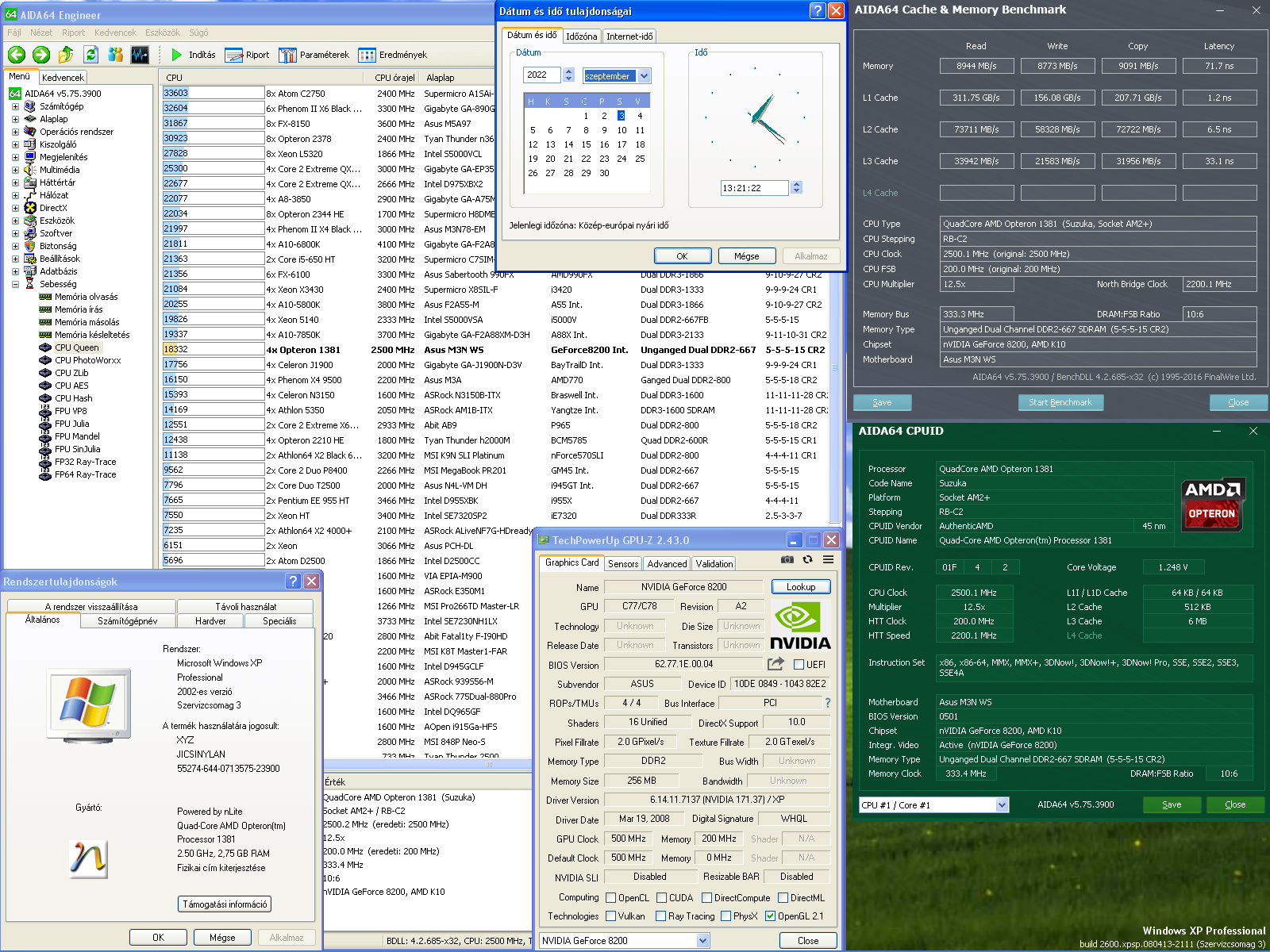The image size is (1270, 952).
Task: Select CPU AES benchmark in tree
Action: click(71, 386)
